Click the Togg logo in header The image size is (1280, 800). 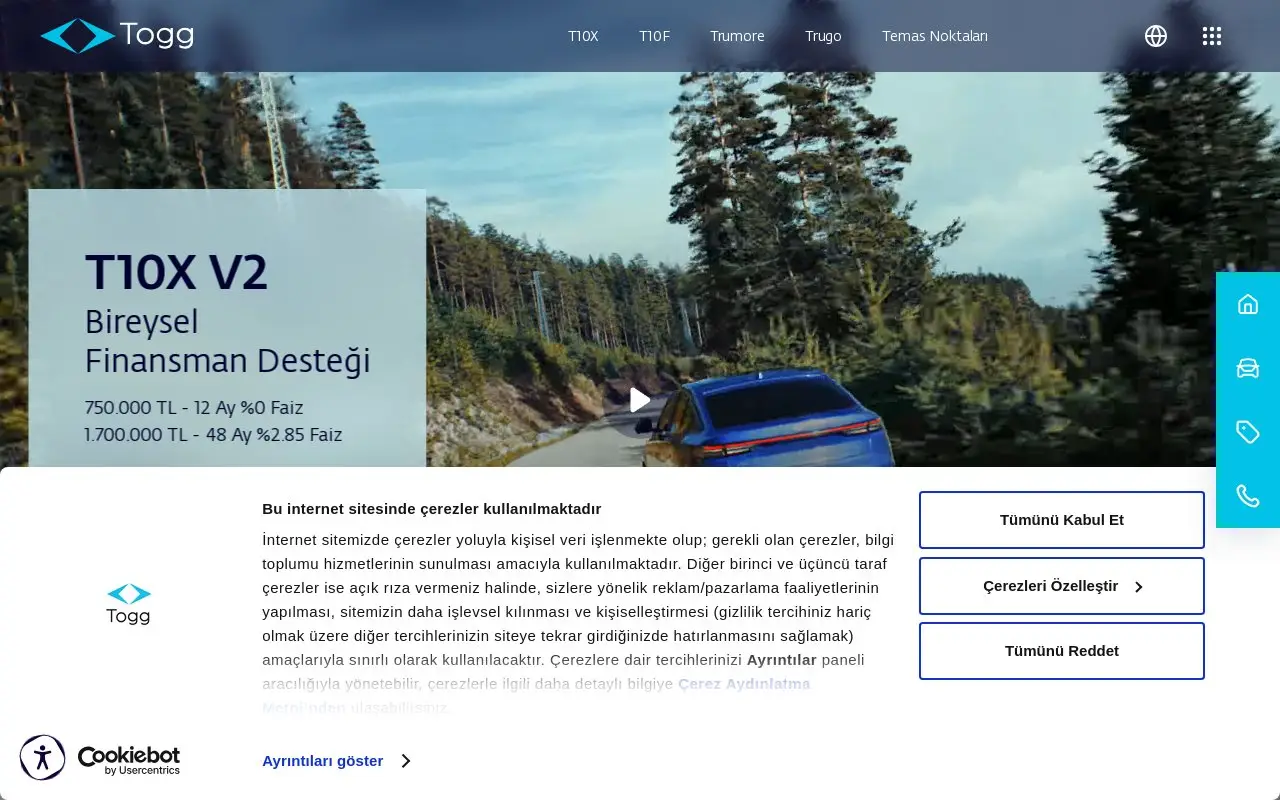coord(117,35)
